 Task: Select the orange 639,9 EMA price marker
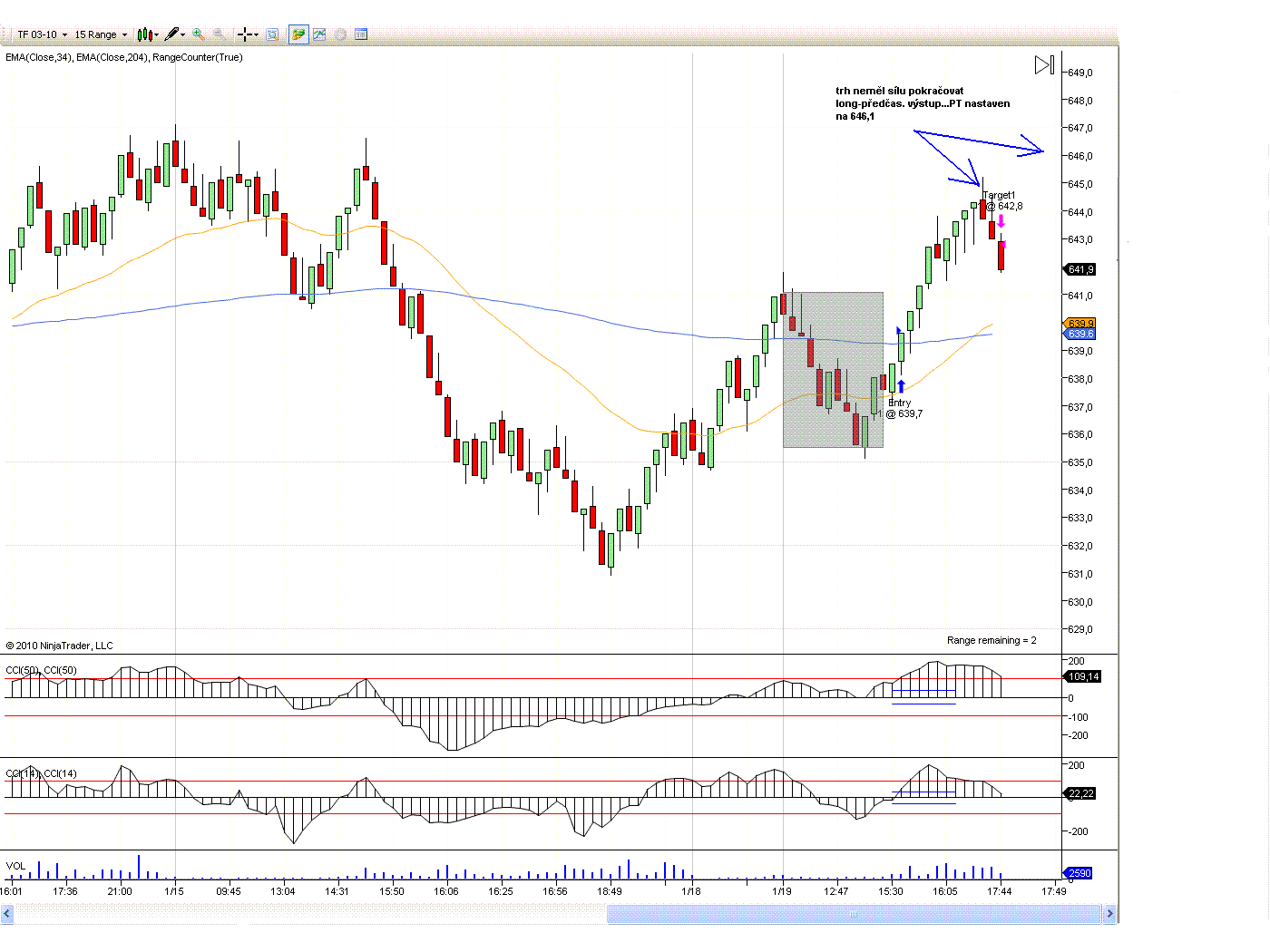[1079, 324]
